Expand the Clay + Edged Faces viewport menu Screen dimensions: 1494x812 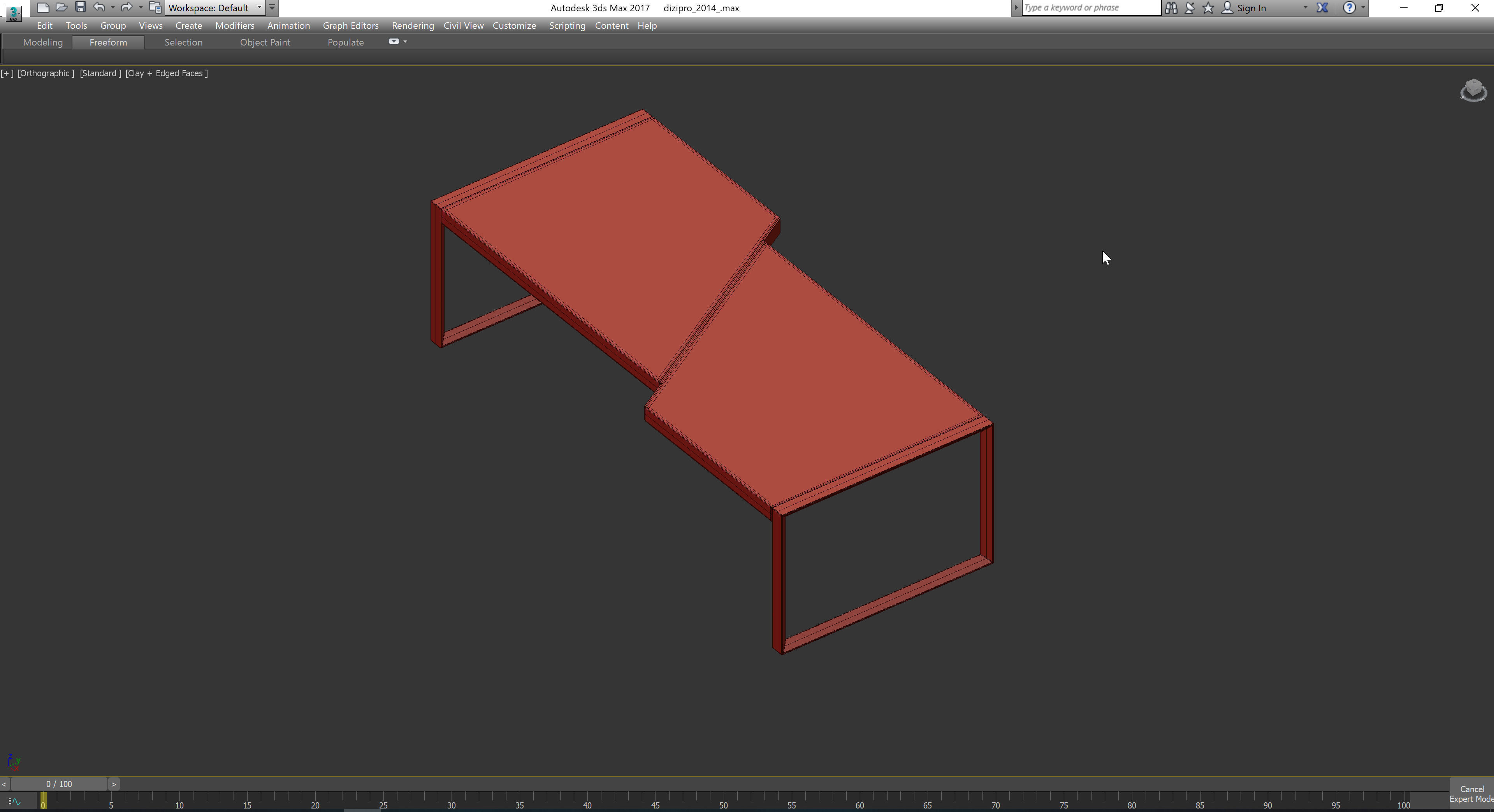click(x=167, y=73)
